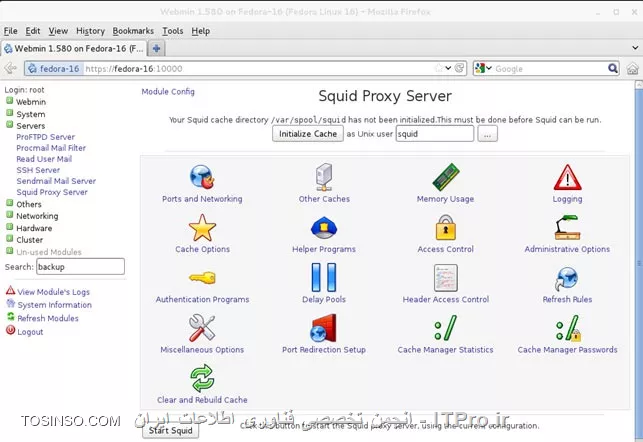Expand the Cluster category
643x442 pixels.
(9, 238)
